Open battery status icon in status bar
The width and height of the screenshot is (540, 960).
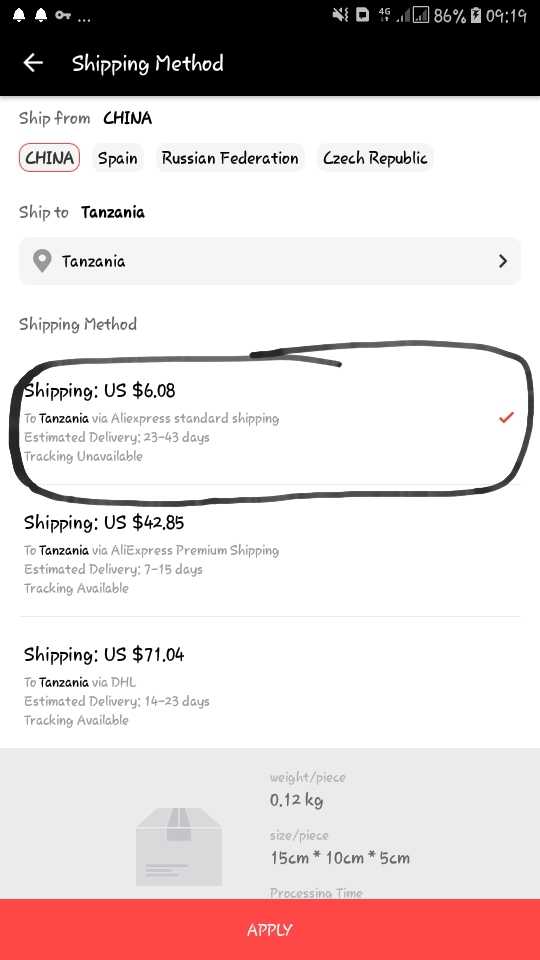[x=476, y=15]
